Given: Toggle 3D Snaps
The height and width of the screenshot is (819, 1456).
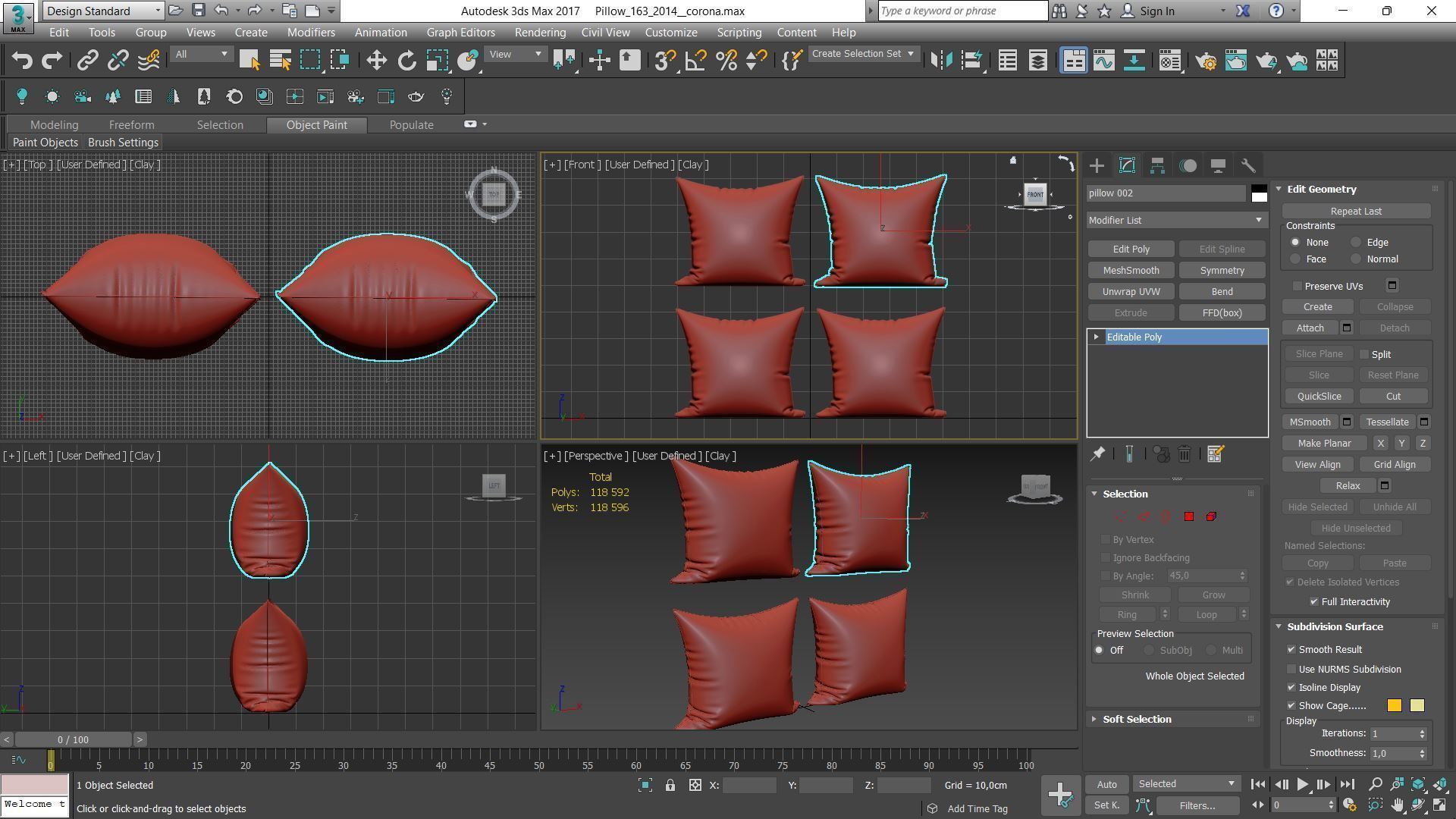Looking at the screenshot, I should coord(665,61).
